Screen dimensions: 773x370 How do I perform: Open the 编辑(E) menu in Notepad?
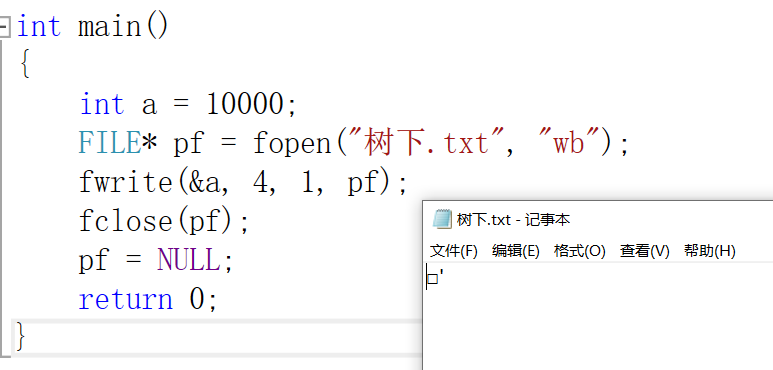click(x=516, y=251)
